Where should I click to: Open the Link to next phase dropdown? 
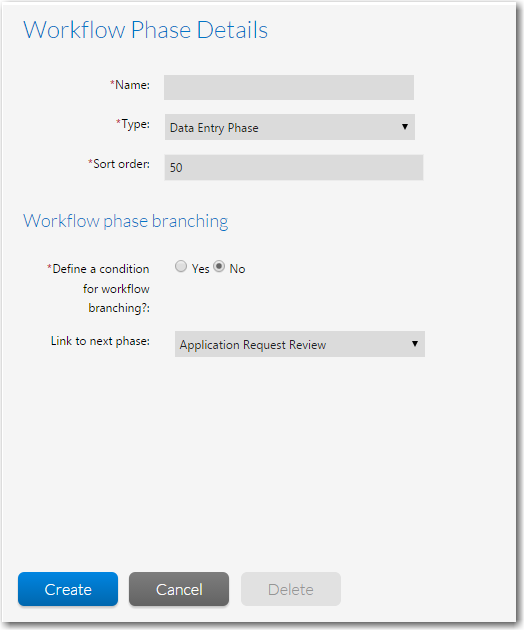299,344
